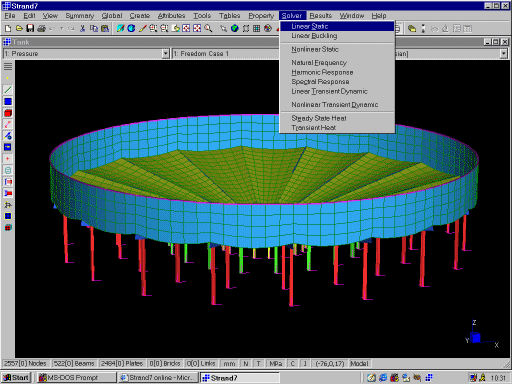Click the second red-arrows view icon
The width and height of the screenshot is (512, 384).
click(x=197, y=29)
